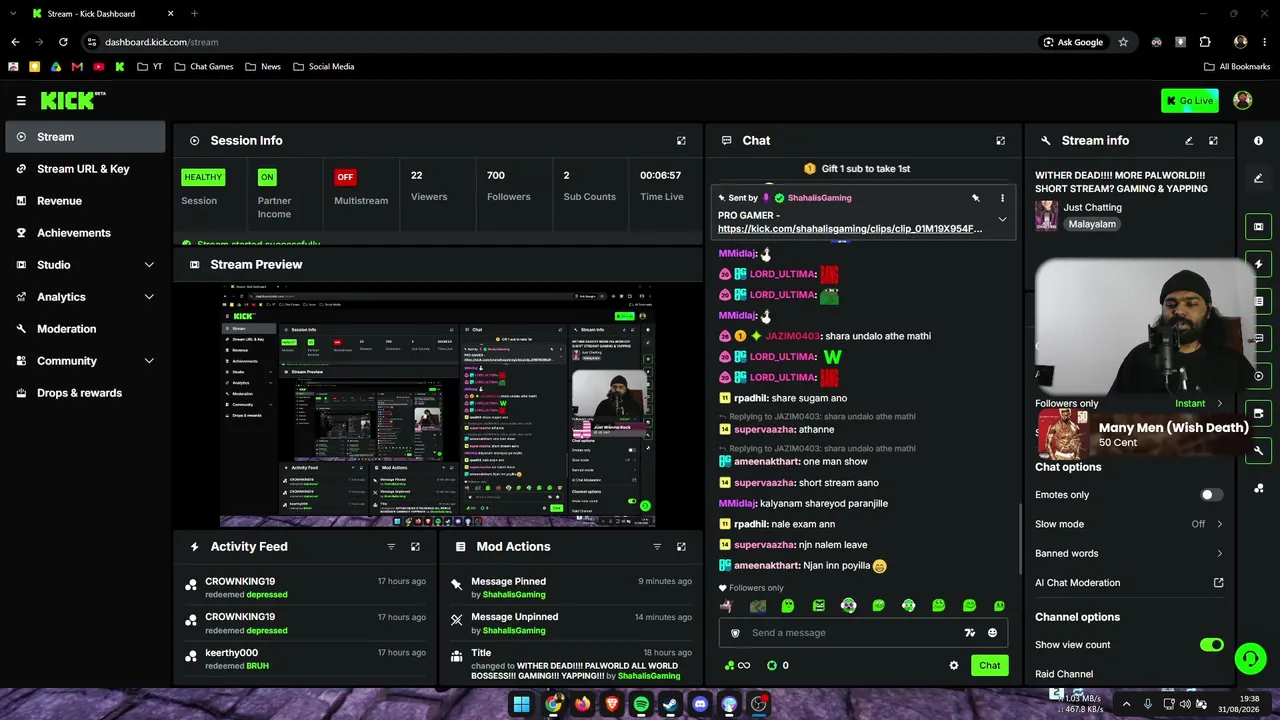Toggle the wrench widget in right rail

click(1258, 451)
